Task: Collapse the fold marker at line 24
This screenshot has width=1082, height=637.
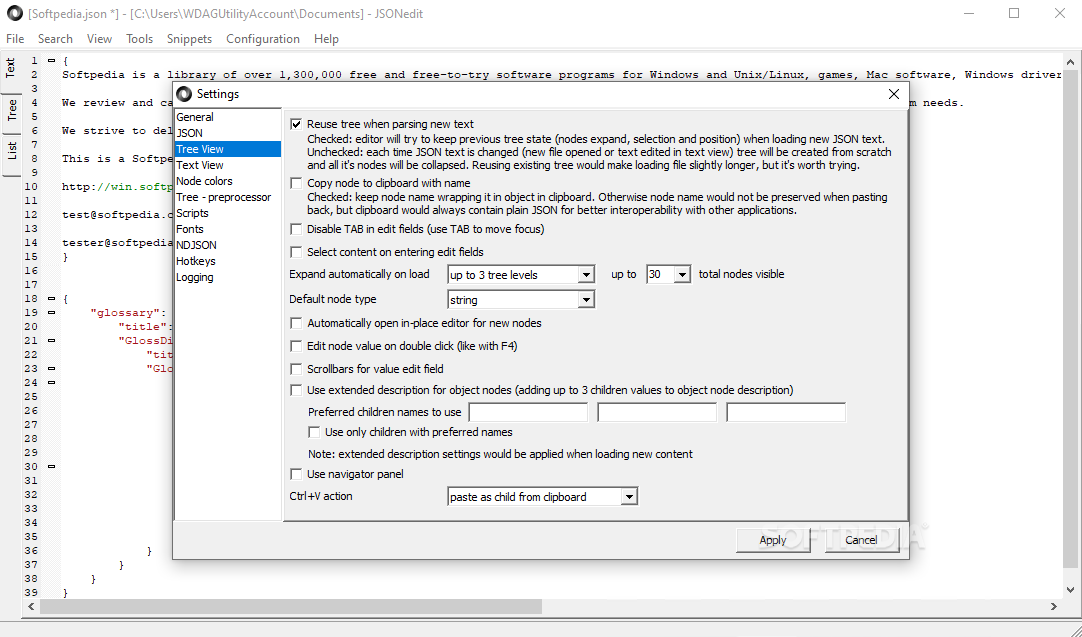Action: (51, 382)
